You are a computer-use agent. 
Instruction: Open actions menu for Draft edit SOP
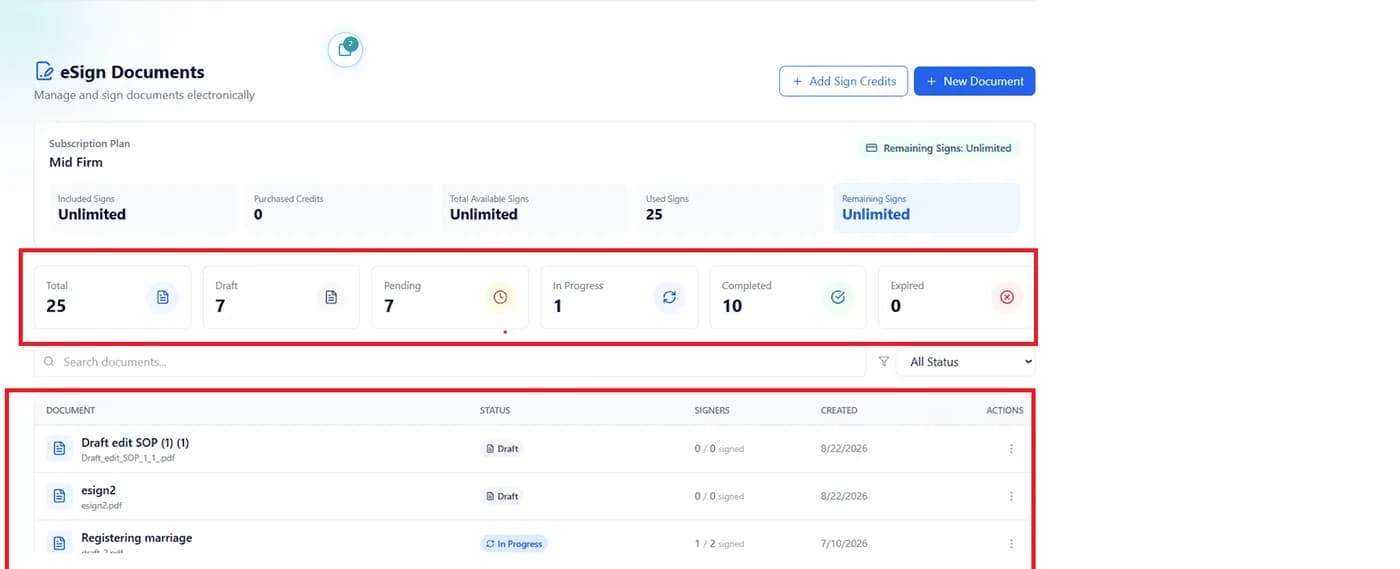(x=1011, y=449)
